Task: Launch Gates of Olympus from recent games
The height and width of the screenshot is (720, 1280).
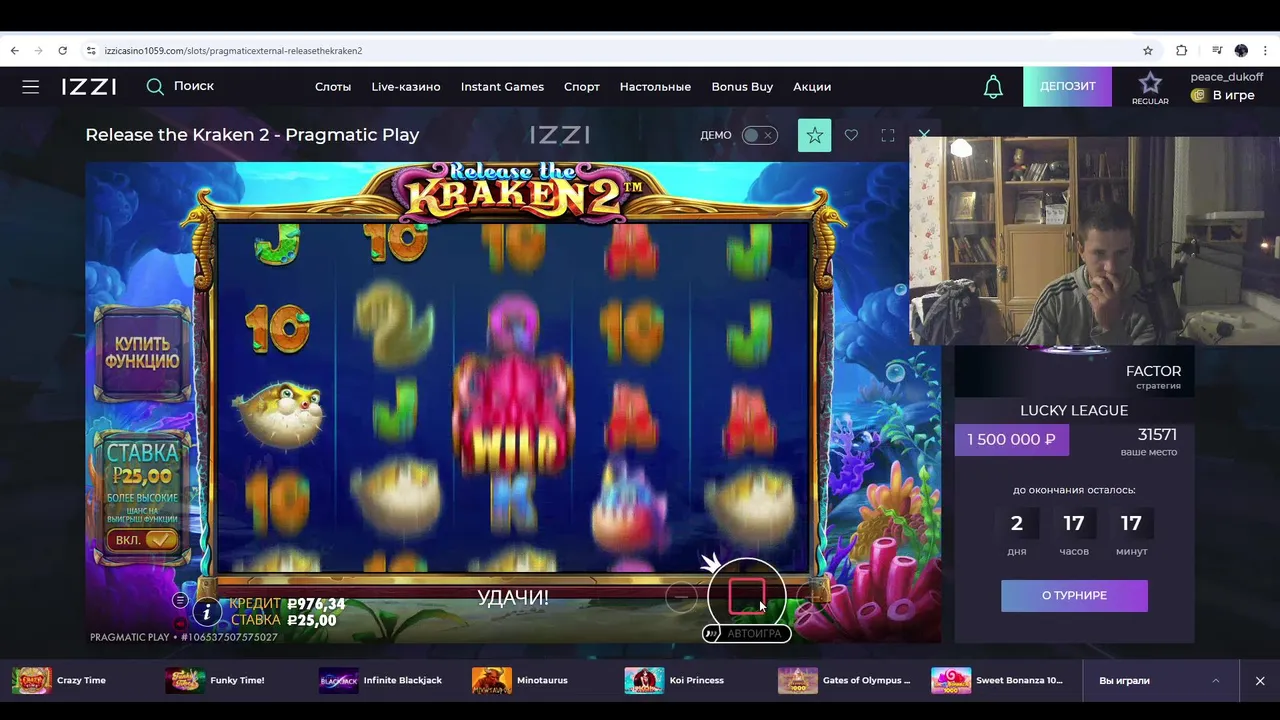Action: click(844, 681)
